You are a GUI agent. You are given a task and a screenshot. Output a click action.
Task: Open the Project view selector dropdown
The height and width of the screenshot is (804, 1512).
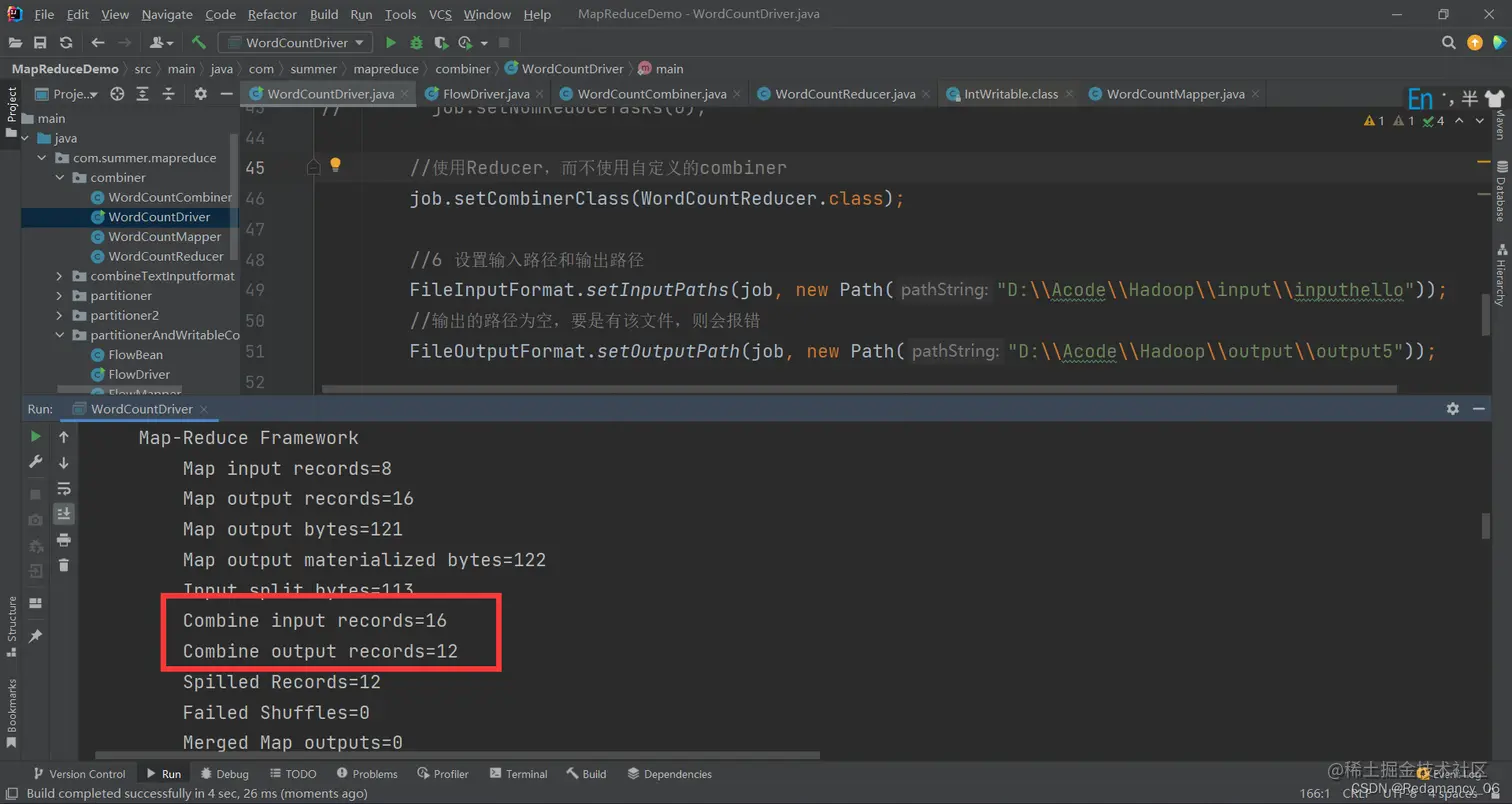click(68, 94)
